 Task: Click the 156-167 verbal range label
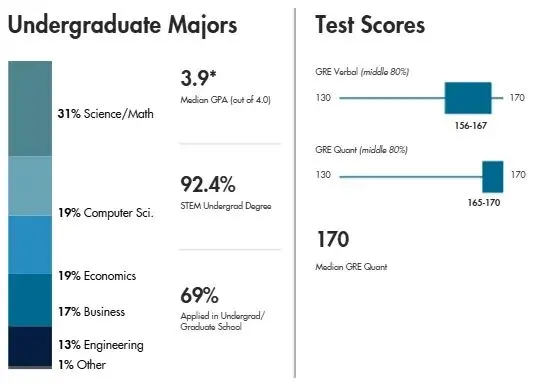pos(471,125)
